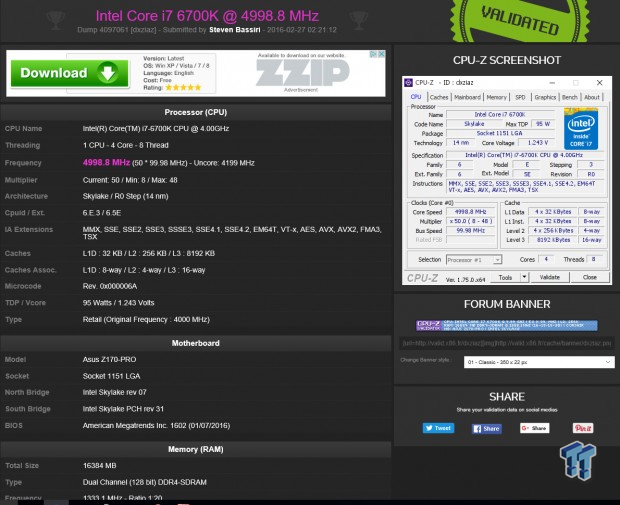Click the ad's five-star rating

tap(183, 88)
